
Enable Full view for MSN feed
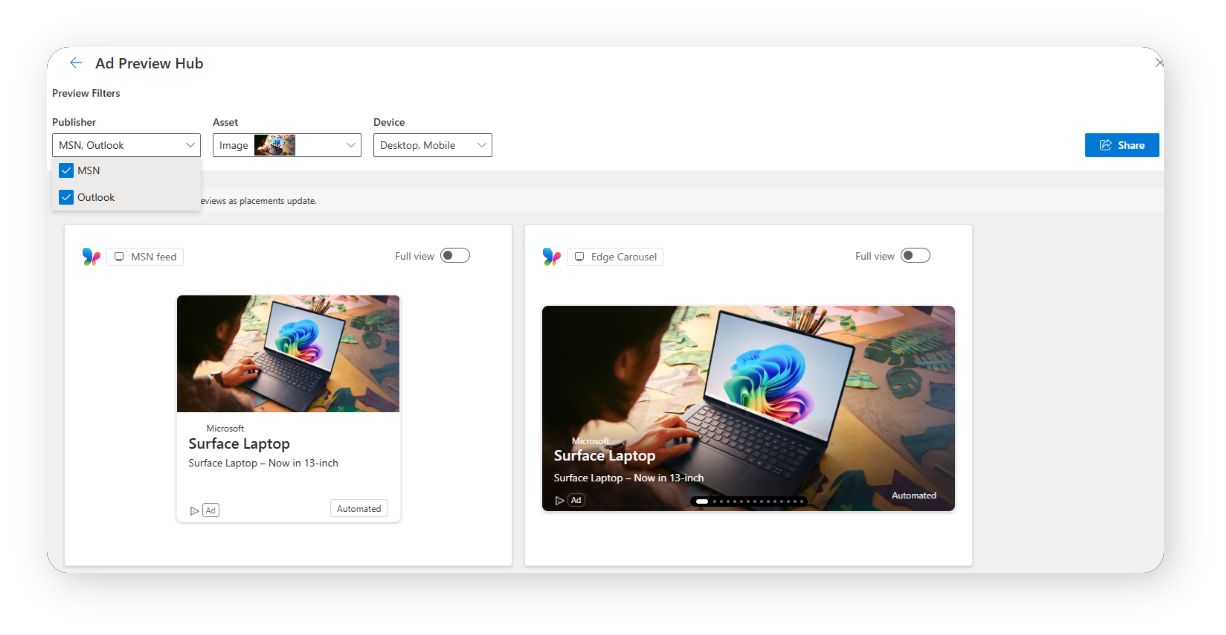[x=455, y=256]
